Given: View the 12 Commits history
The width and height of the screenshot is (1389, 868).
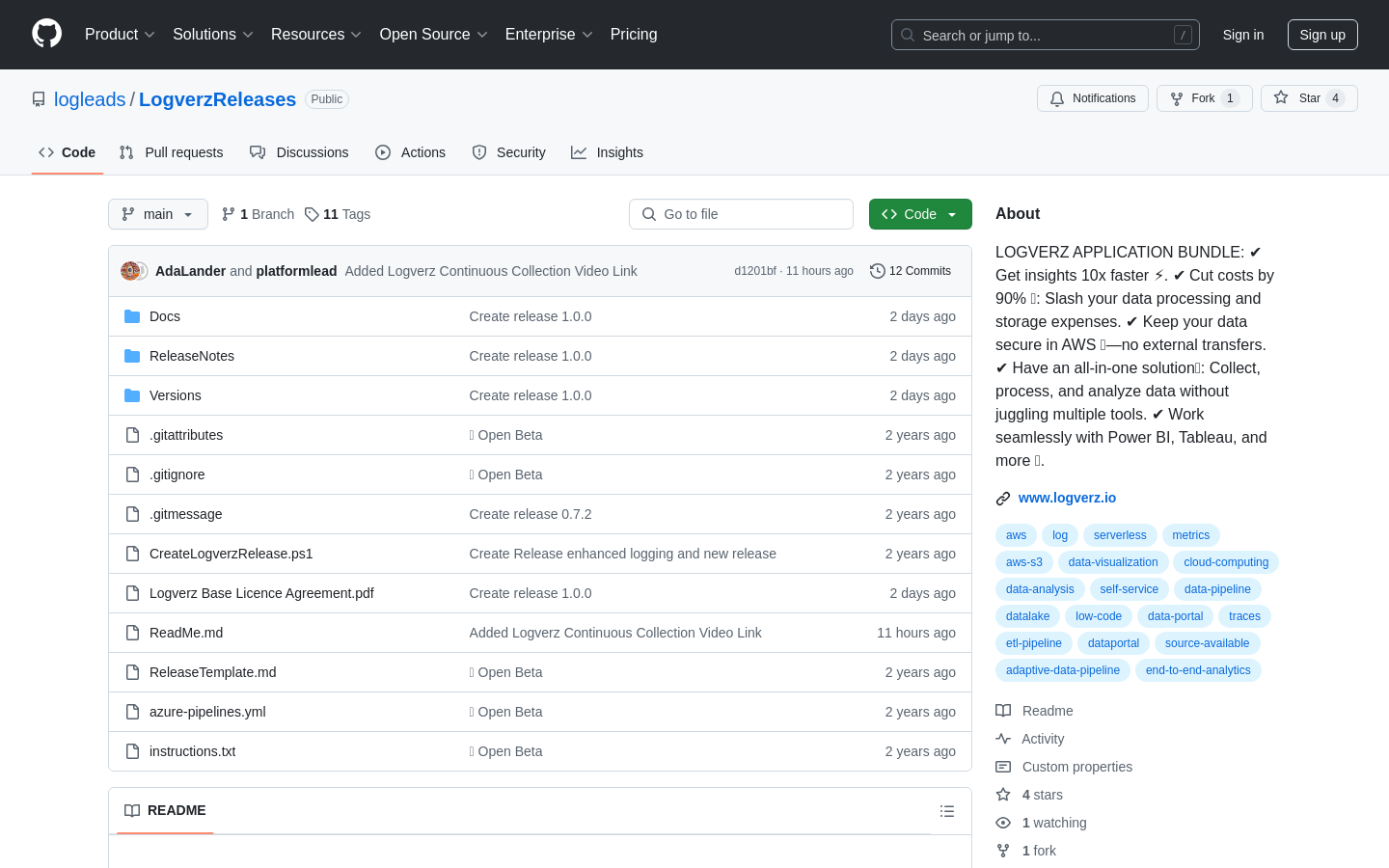Looking at the screenshot, I should pos(911,271).
